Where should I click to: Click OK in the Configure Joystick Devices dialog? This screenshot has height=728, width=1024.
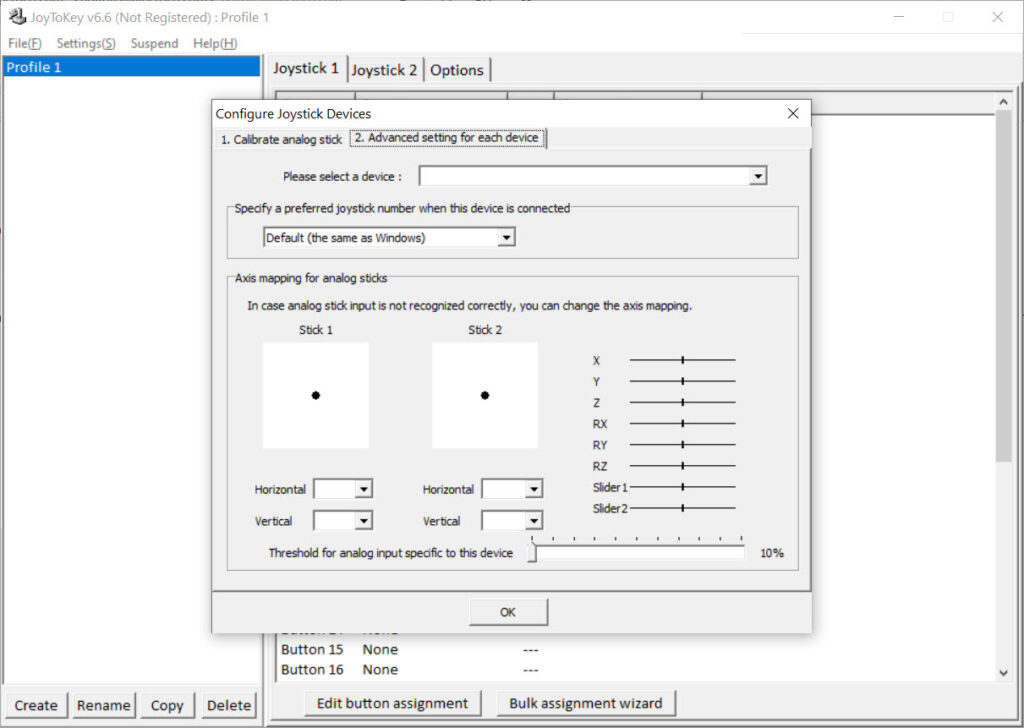pos(508,612)
